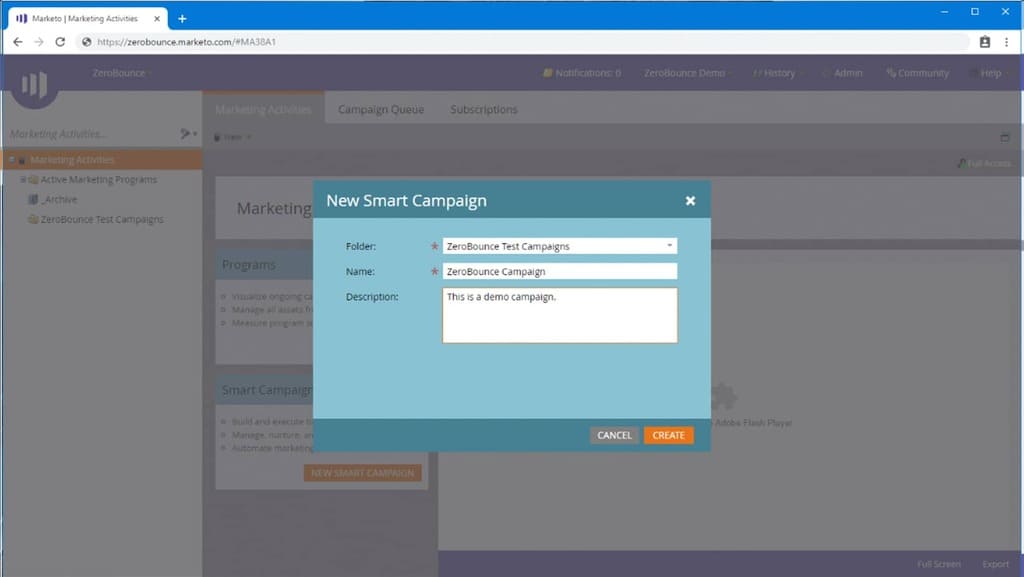Click the Marketing Activities search field
This screenshot has width=1024, height=577.
point(91,134)
